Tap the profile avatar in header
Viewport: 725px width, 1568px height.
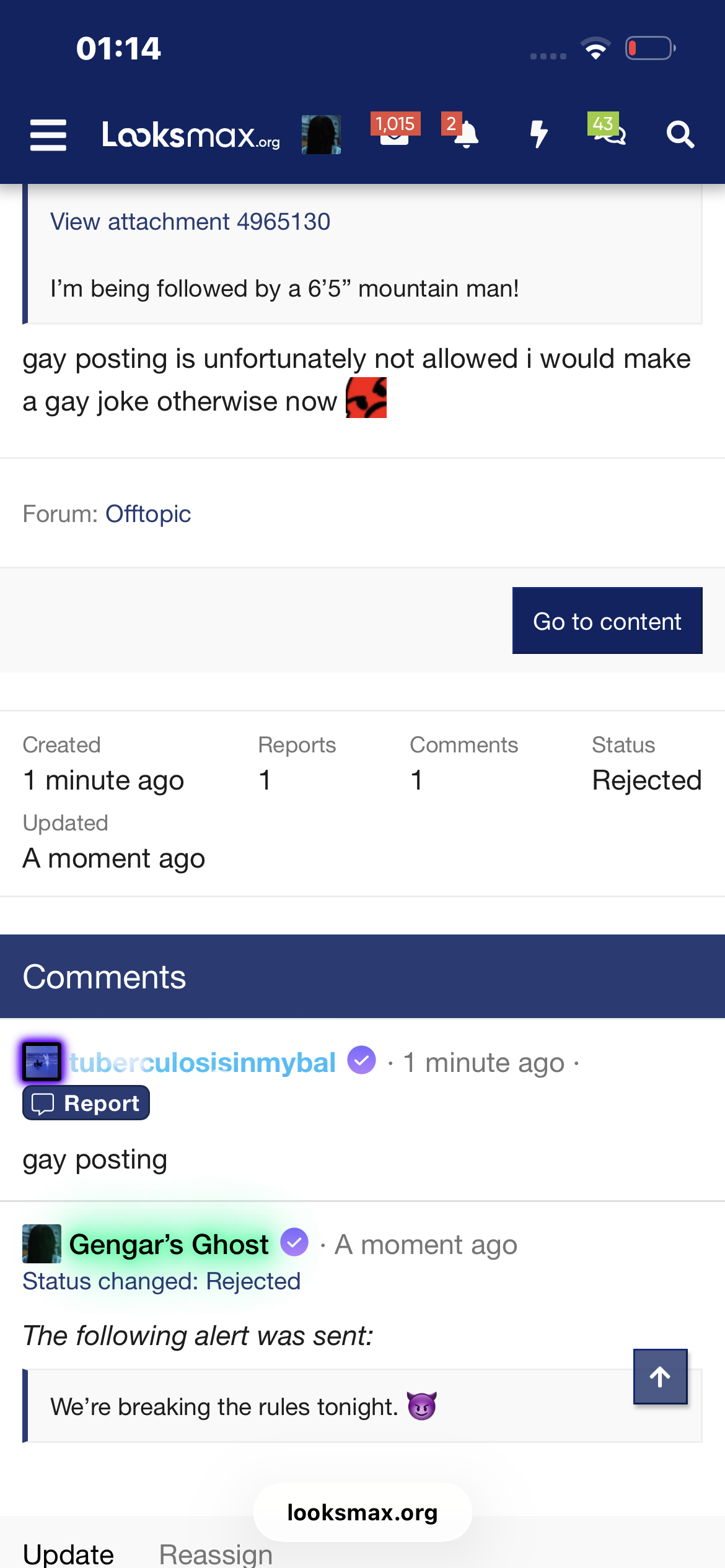tap(321, 134)
